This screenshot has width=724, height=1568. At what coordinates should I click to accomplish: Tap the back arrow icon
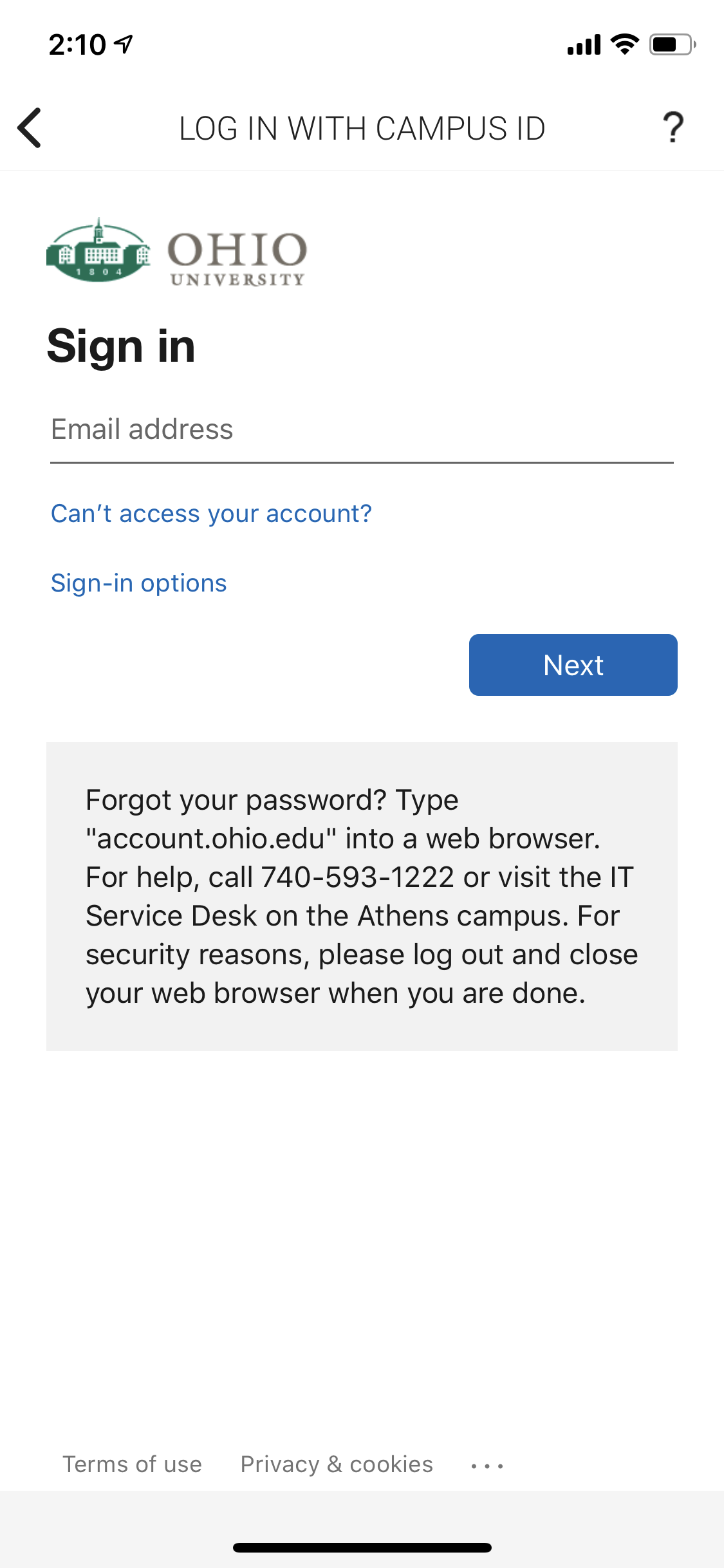click(30, 127)
